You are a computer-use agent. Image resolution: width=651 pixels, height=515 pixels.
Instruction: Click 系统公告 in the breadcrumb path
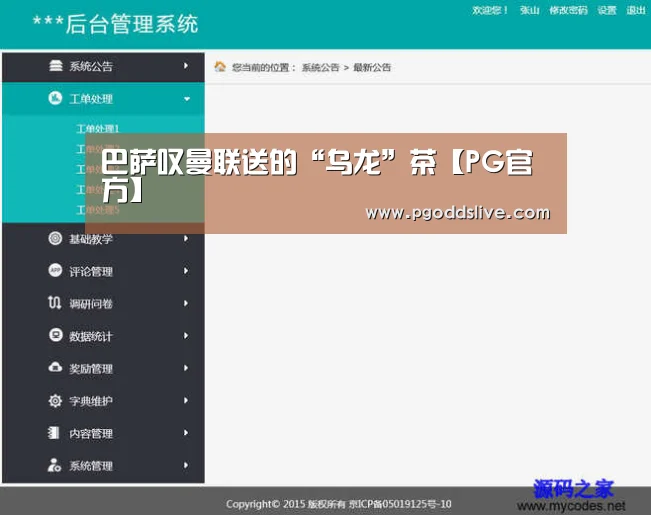pos(321,67)
